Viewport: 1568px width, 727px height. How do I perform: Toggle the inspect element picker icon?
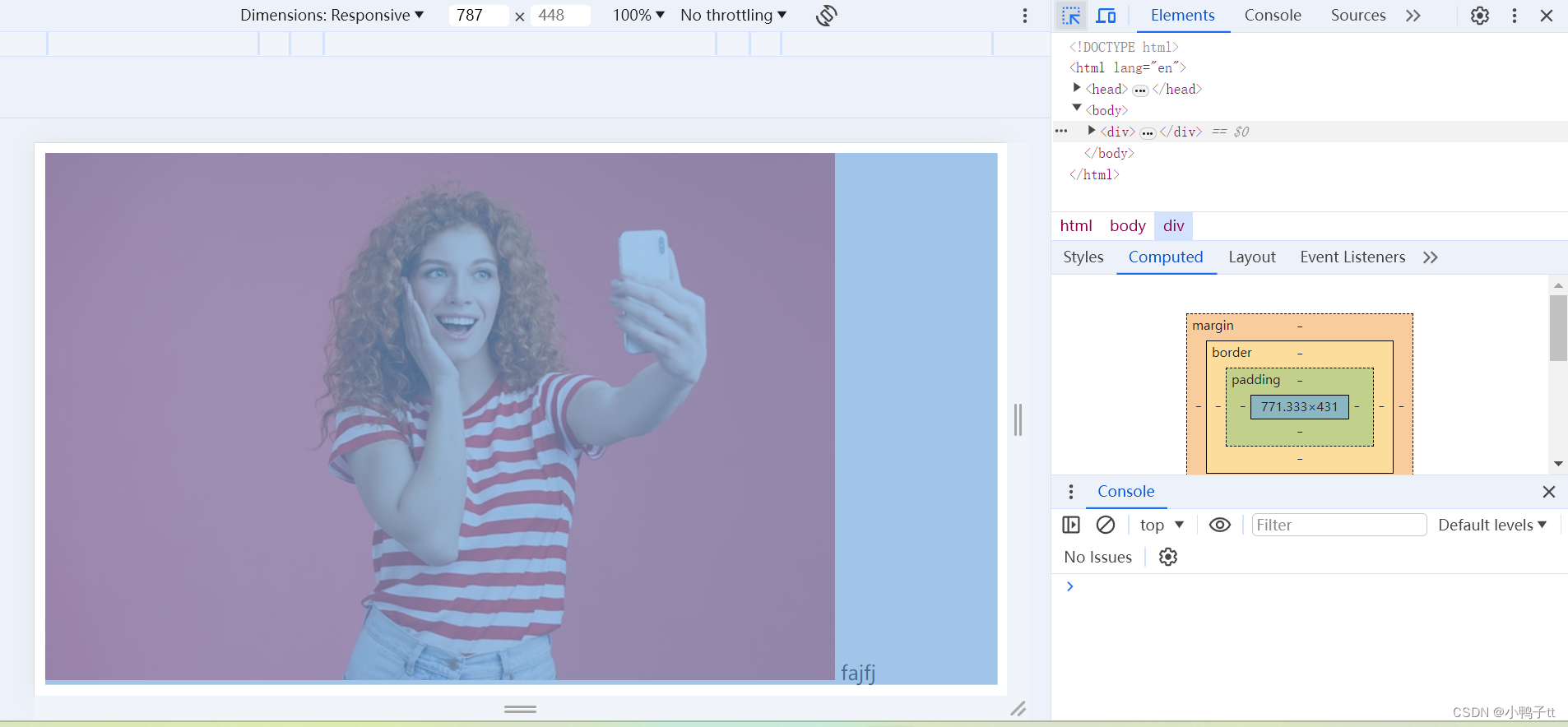tap(1070, 16)
